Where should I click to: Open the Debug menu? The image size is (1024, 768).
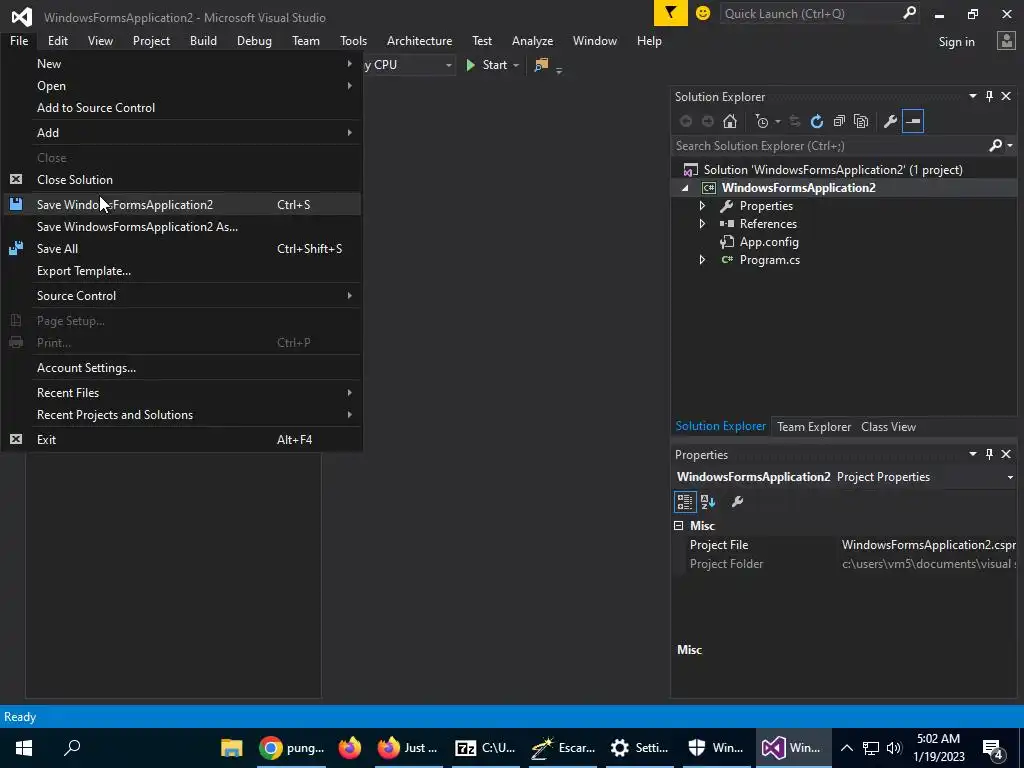[x=254, y=40]
